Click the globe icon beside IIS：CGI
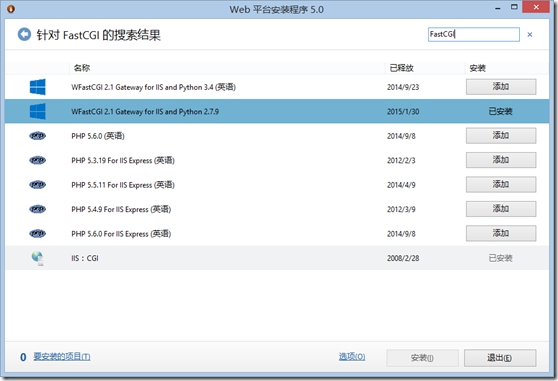This screenshot has height=381, width=558. [x=37, y=258]
